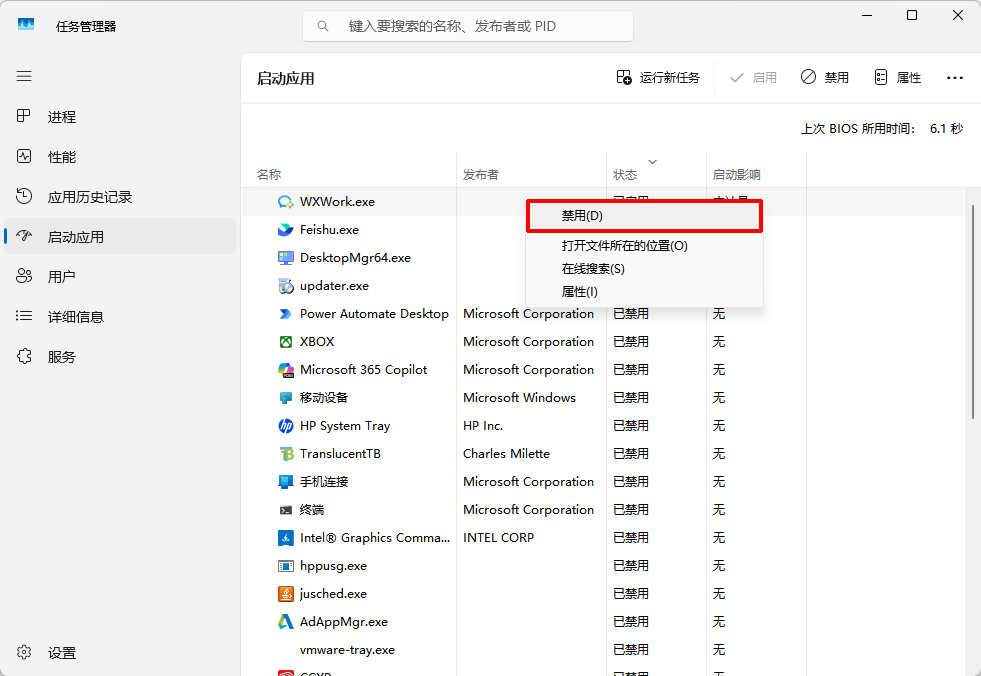Choose 禁用(D) in the context menu
The height and width of the screenshot is (676, 981).
click(644, 216)
